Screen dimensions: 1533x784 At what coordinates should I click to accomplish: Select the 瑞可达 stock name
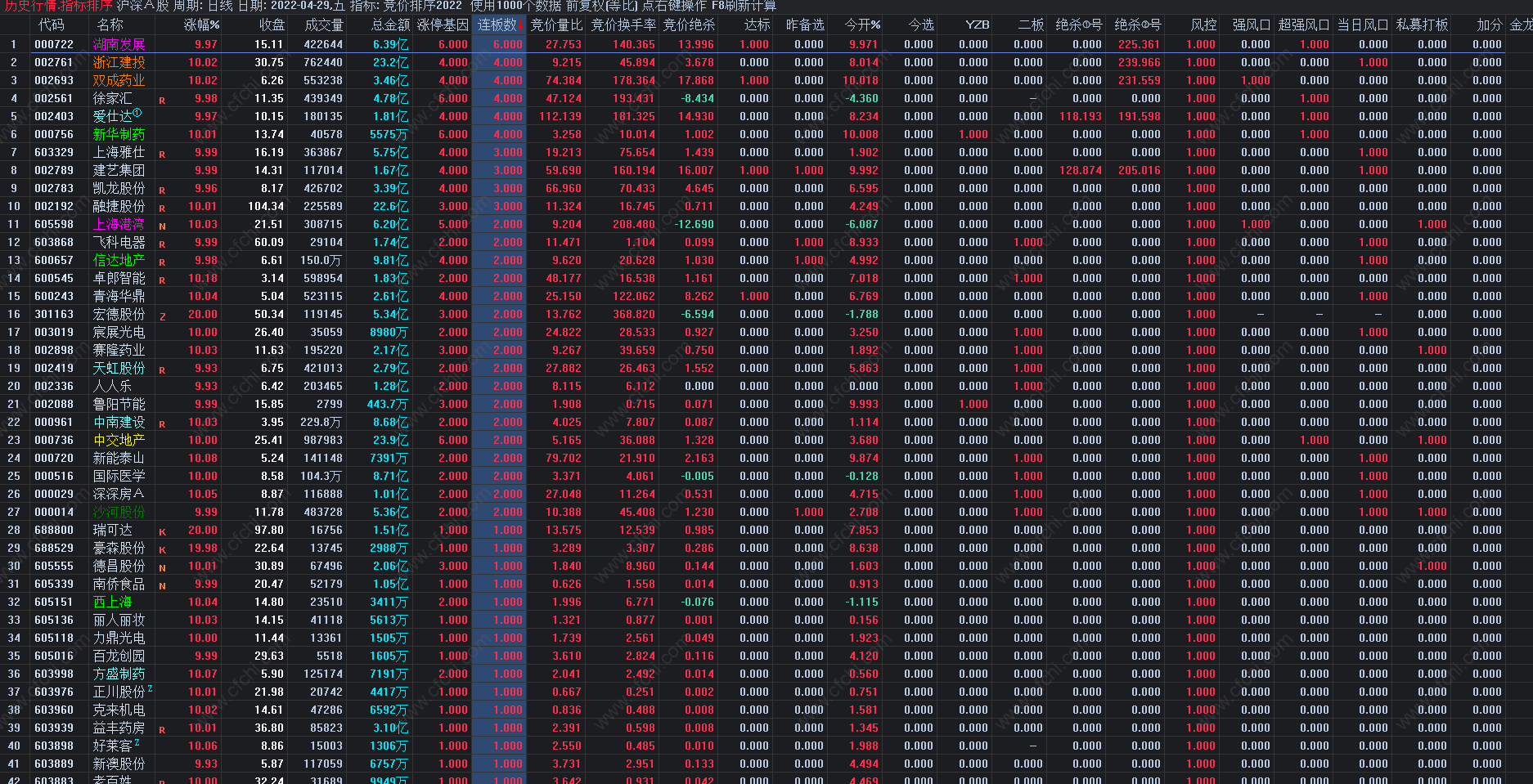click(112, 530)
